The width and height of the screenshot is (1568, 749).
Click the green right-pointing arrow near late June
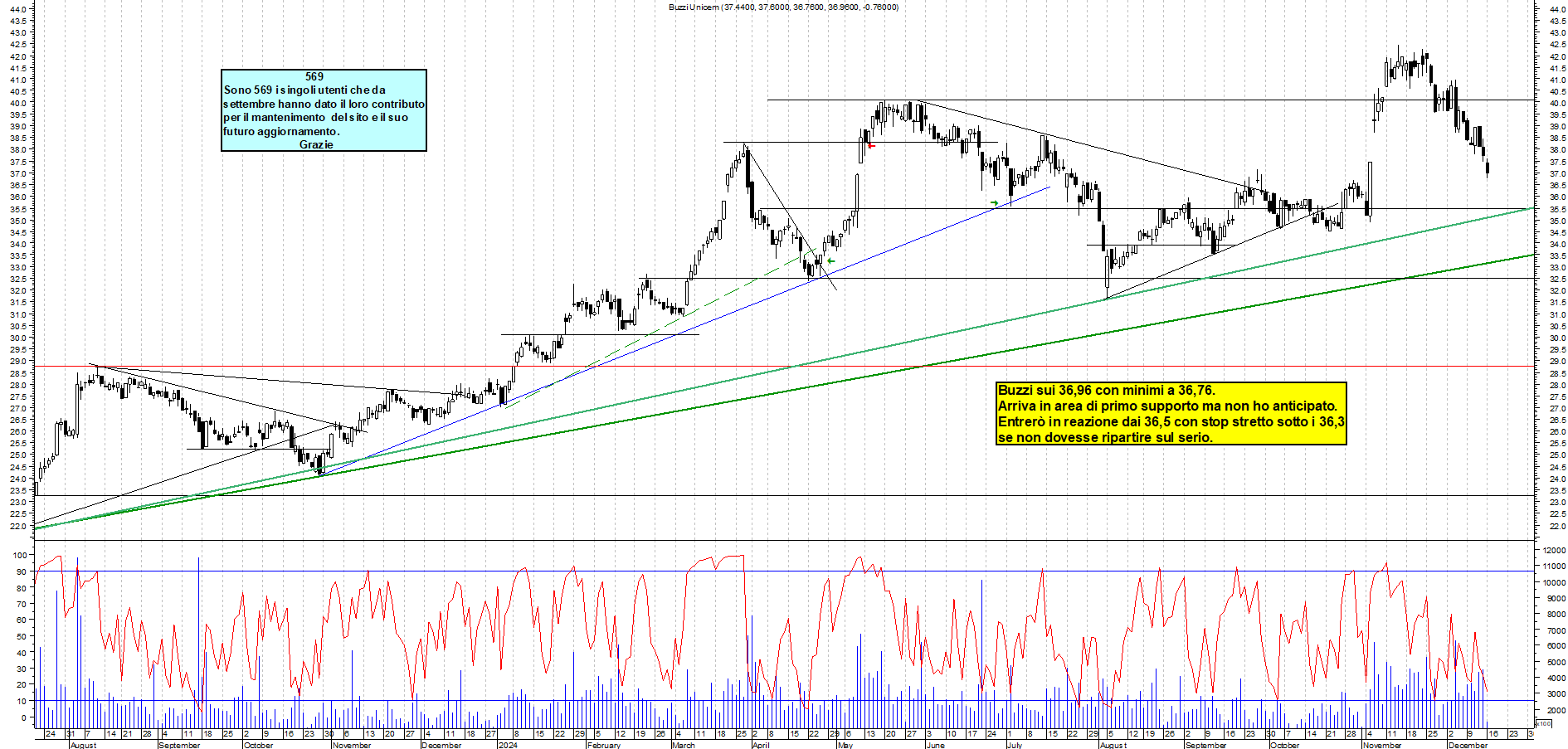[x=995, y=202]
